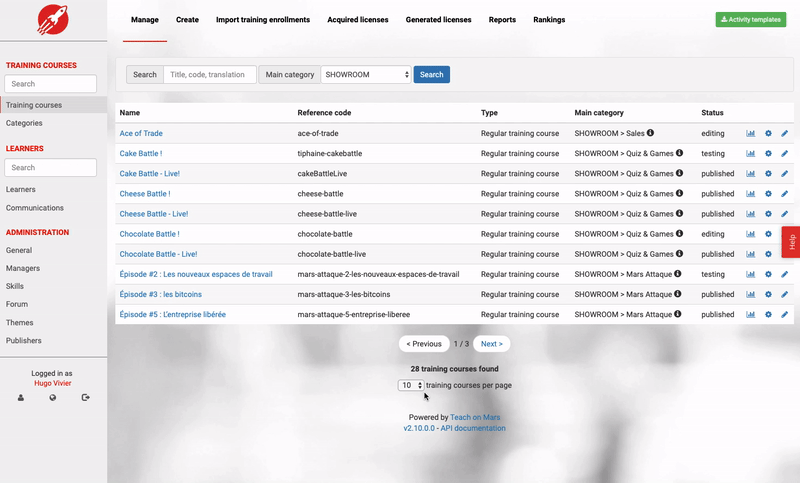Switch to the Create tab
This screenshot has width=800, height=483.
pos(187,20)
